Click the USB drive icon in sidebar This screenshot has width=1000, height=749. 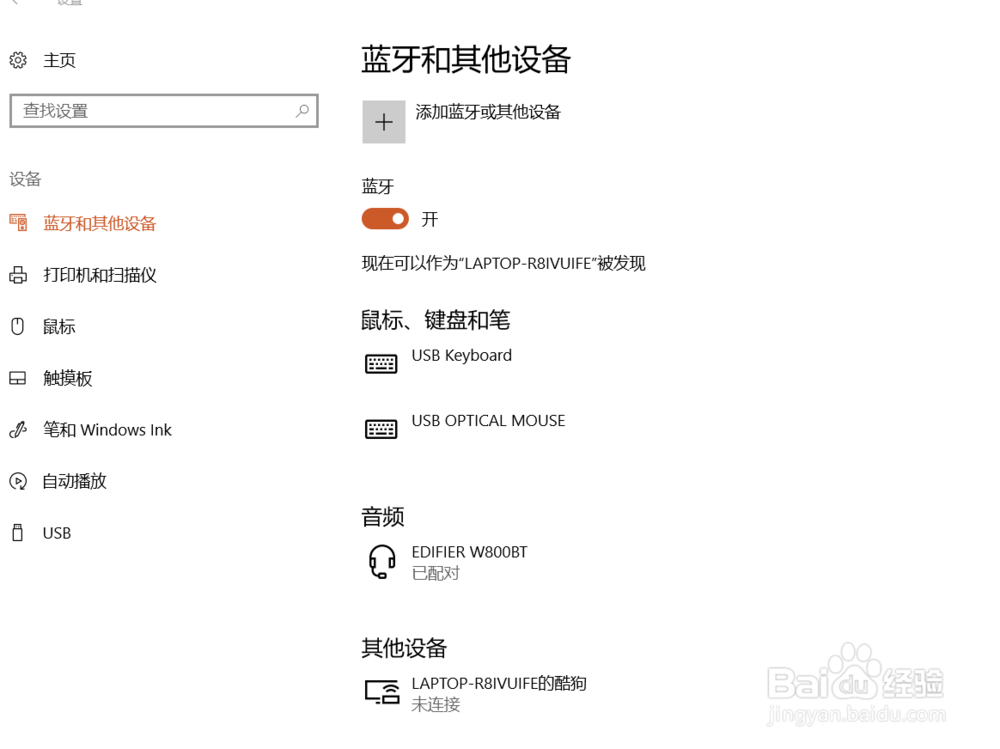tap(18, 532)
